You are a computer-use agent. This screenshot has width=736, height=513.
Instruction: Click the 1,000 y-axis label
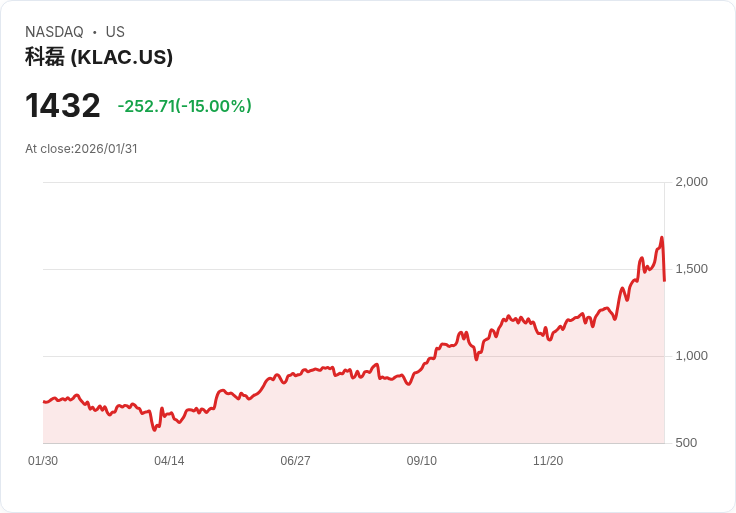[691, 356]
